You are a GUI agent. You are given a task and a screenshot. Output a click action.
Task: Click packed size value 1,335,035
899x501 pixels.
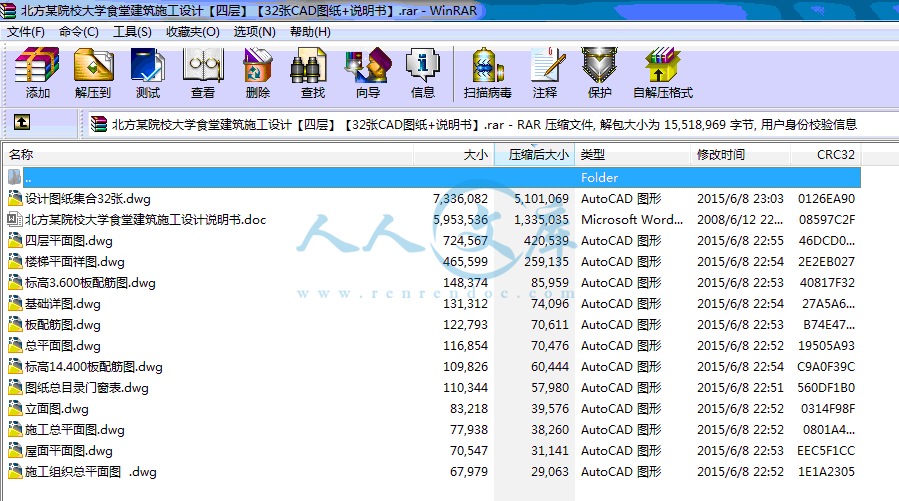click(541, 220)
